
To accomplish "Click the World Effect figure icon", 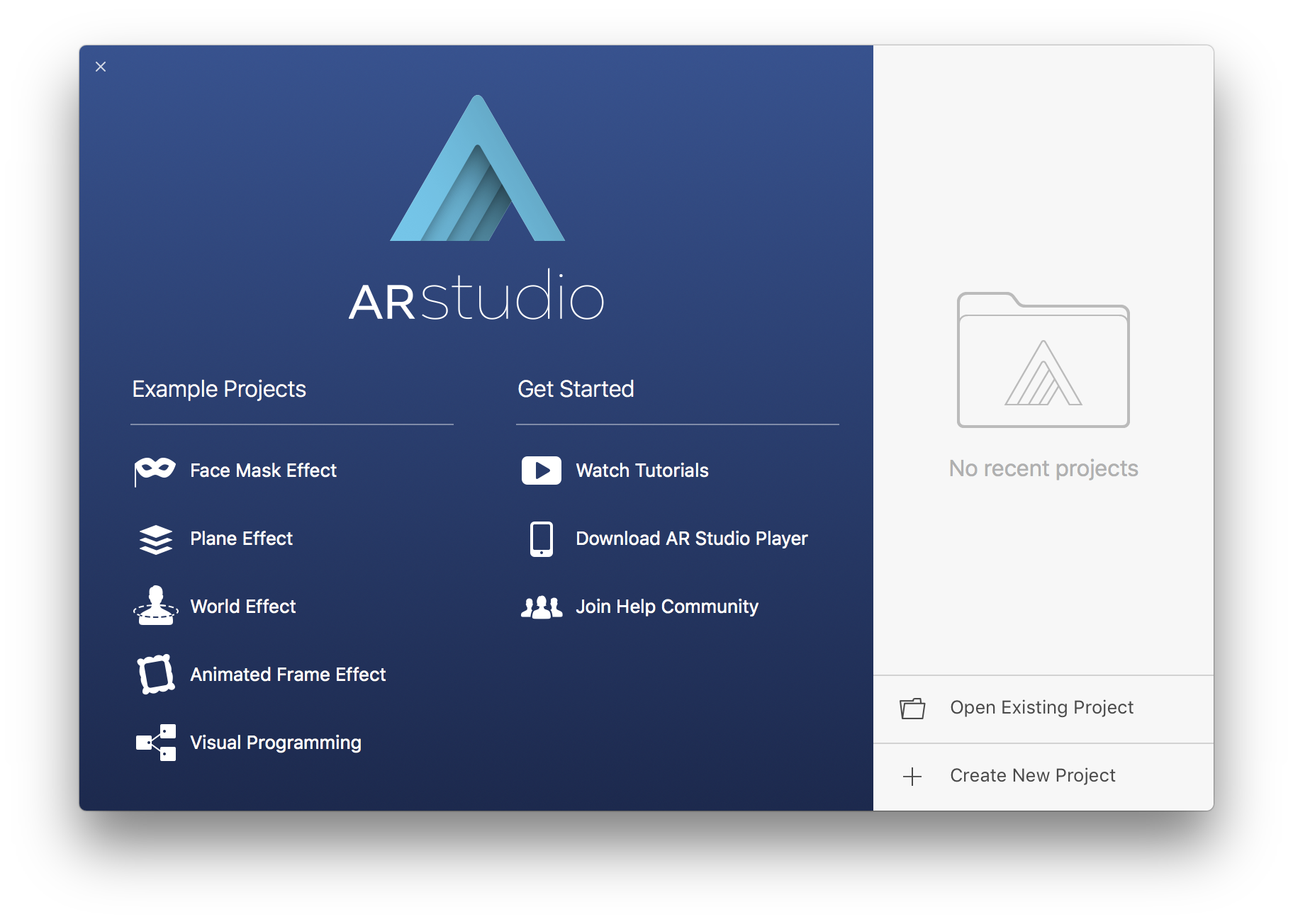I will 156,606.
